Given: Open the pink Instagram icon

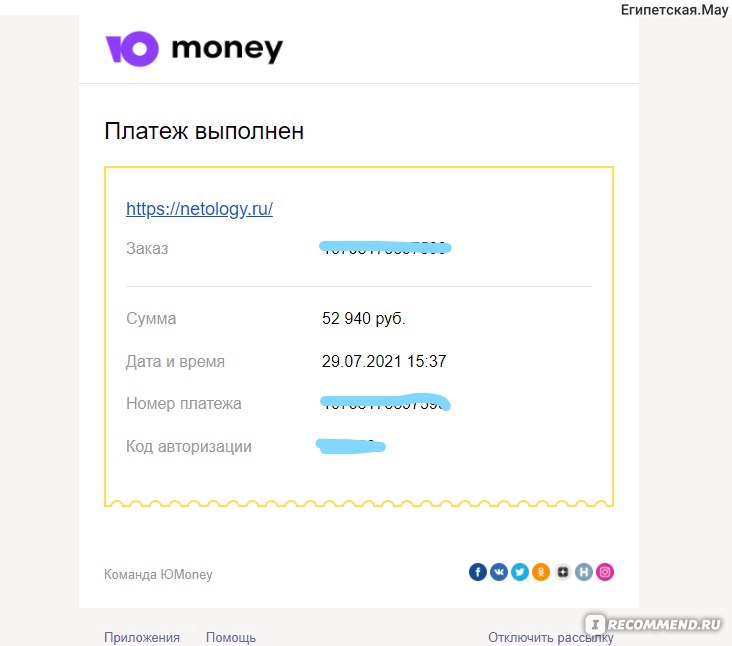Looking at the screenshot, I should point(605,572).
